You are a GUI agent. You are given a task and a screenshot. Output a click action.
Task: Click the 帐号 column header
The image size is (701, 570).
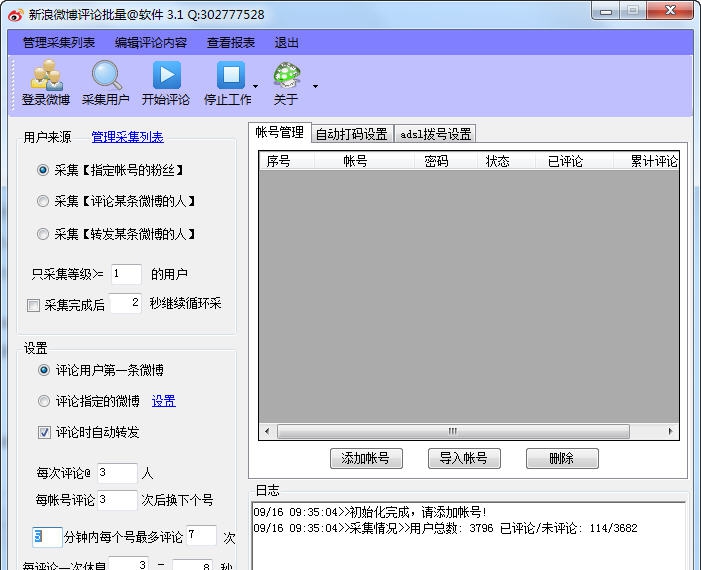tap(364, 161)
